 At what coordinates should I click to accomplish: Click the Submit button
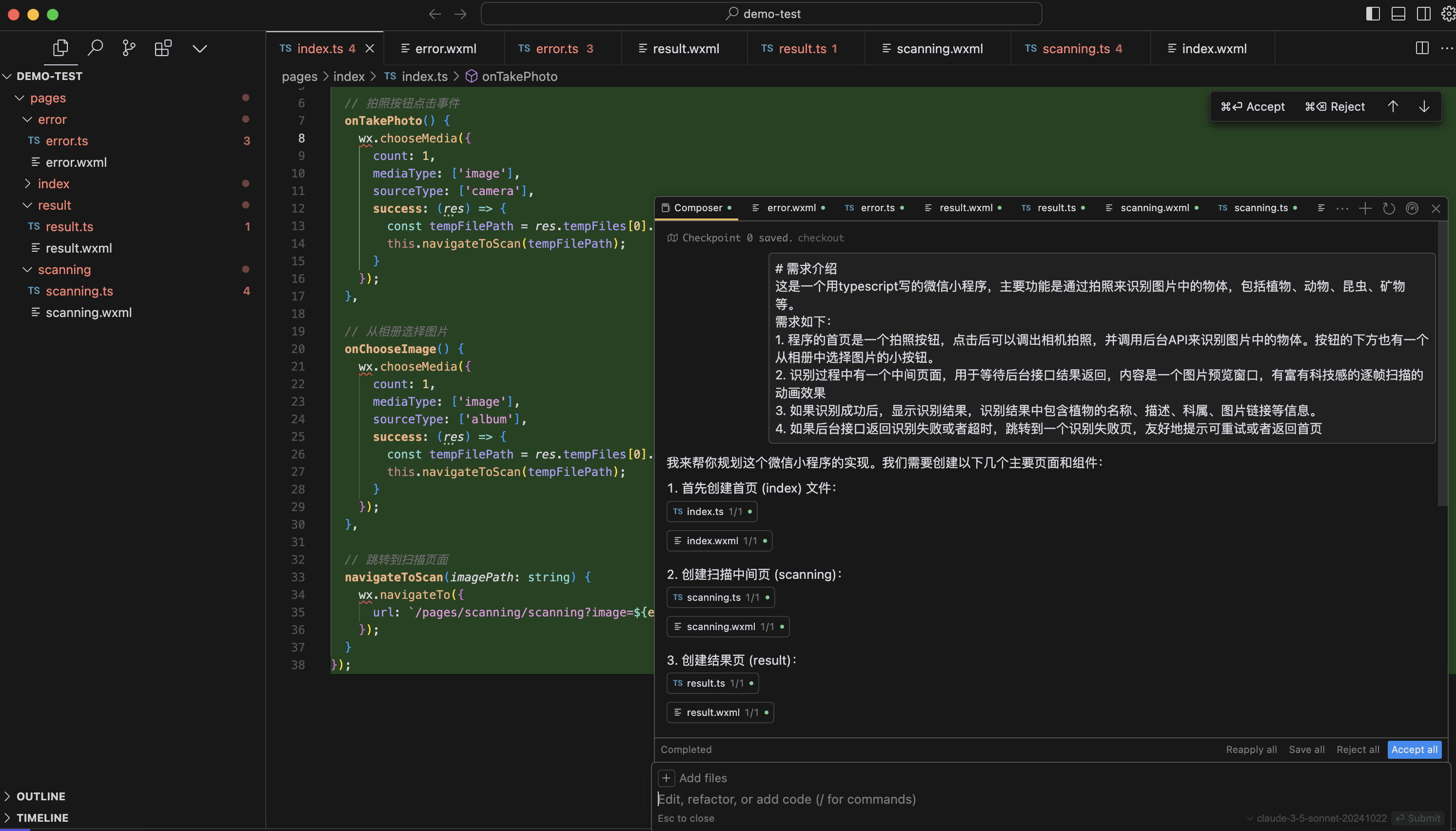1418,818
